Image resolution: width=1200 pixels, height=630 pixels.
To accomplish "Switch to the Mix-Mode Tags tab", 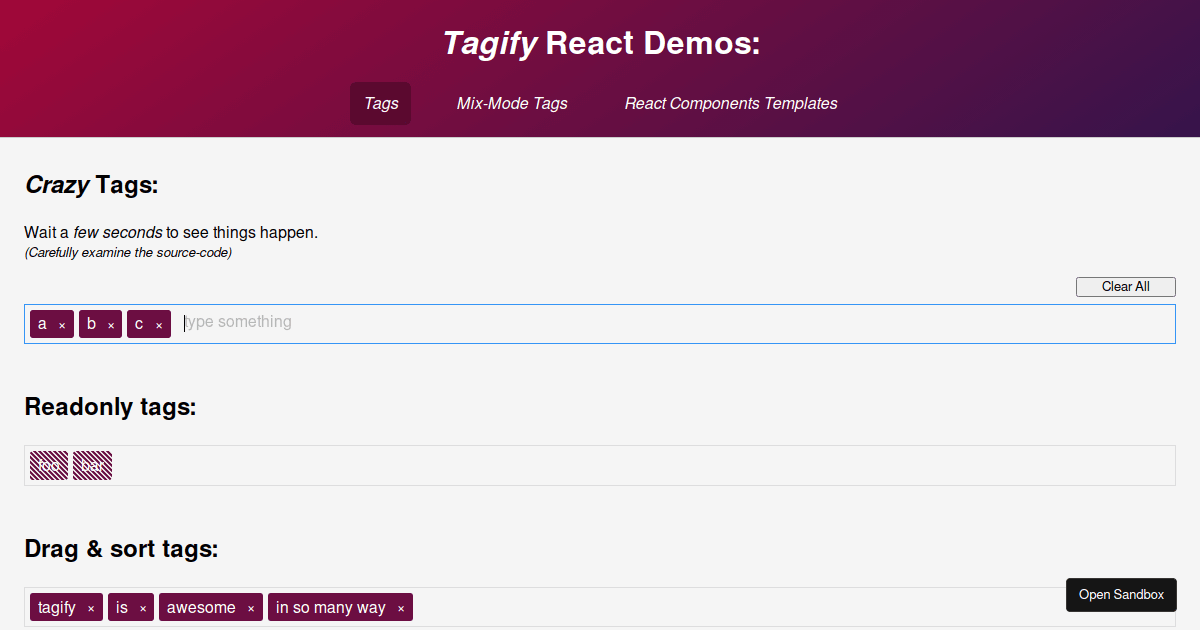I will coord(512,103).
